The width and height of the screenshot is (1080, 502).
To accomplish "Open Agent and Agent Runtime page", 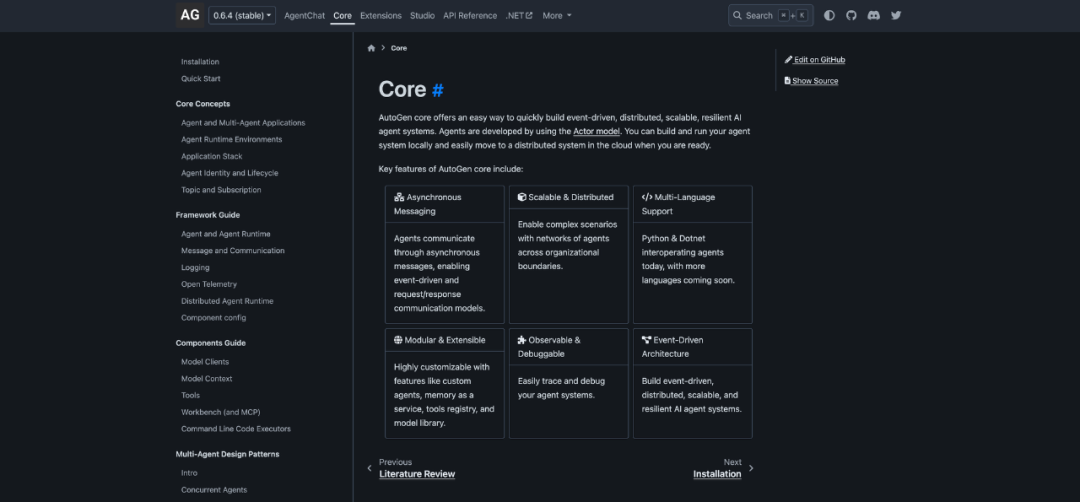I will (226, 234).
